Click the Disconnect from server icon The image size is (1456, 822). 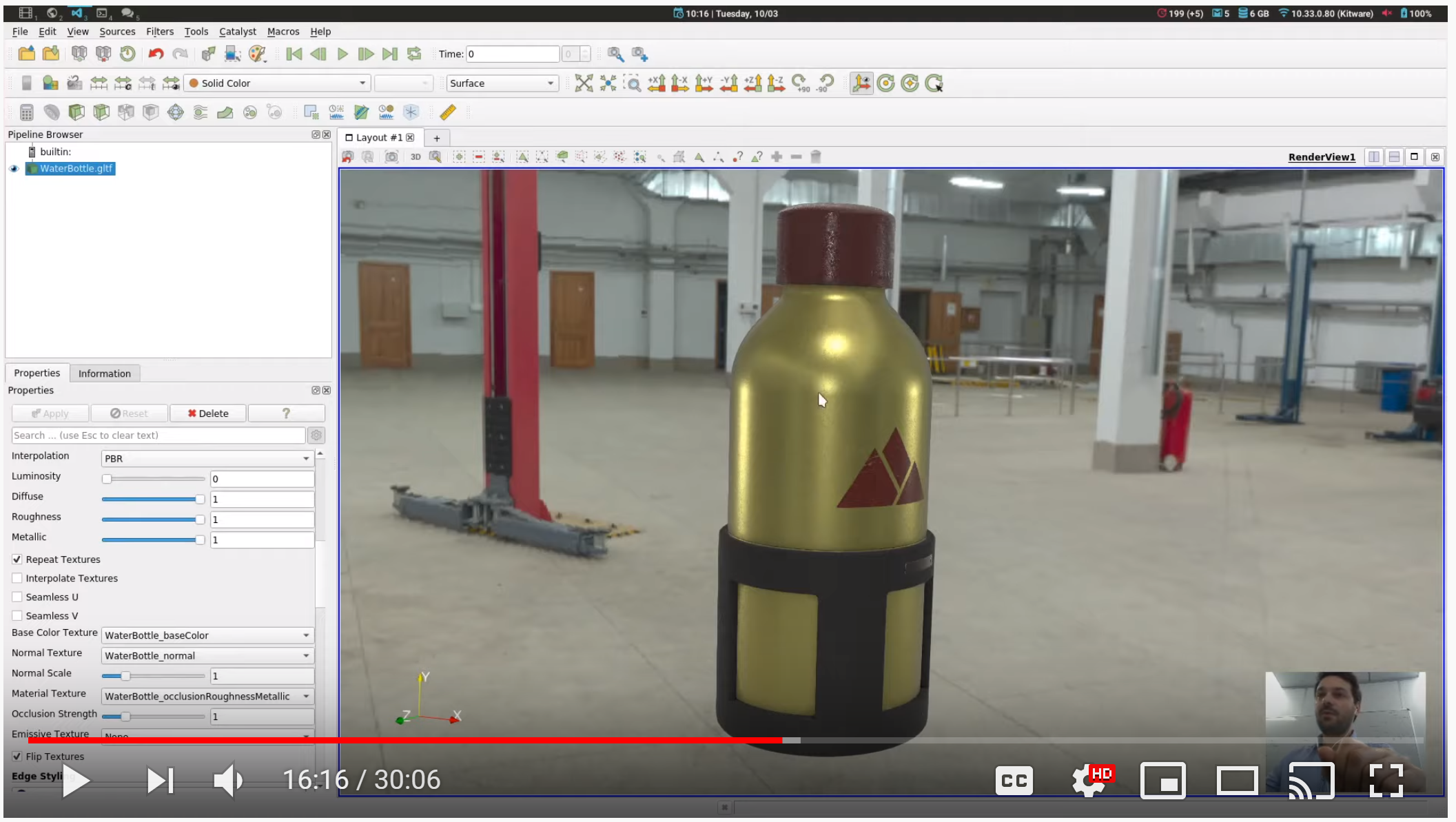coord(103,54)
